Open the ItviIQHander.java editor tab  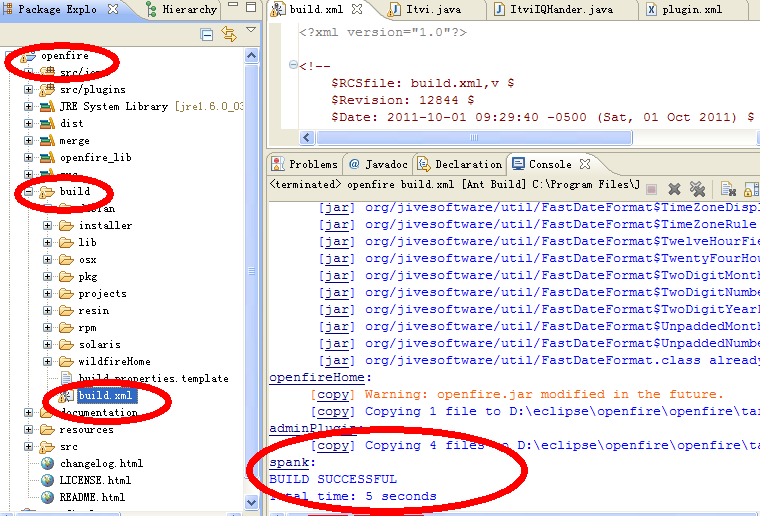coord(554,9)
